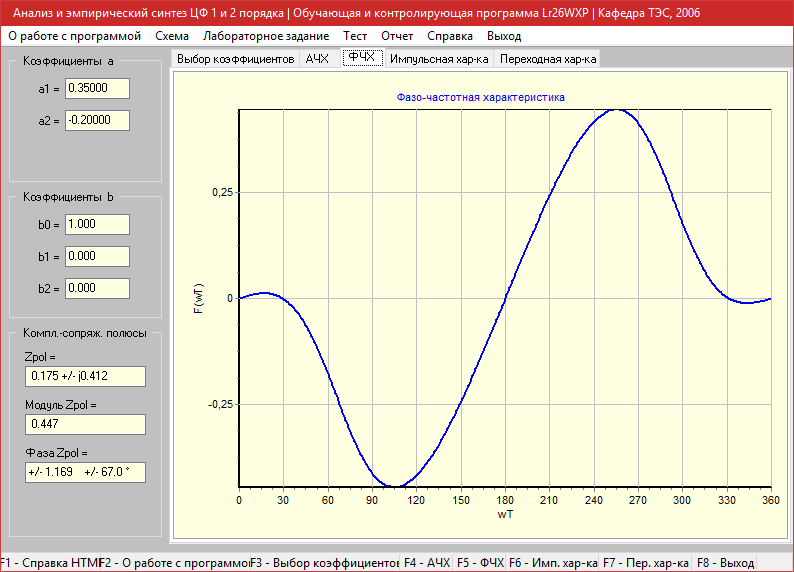Click the x-axis tick label 180
The image size is (794, 572).
point(505,500)
